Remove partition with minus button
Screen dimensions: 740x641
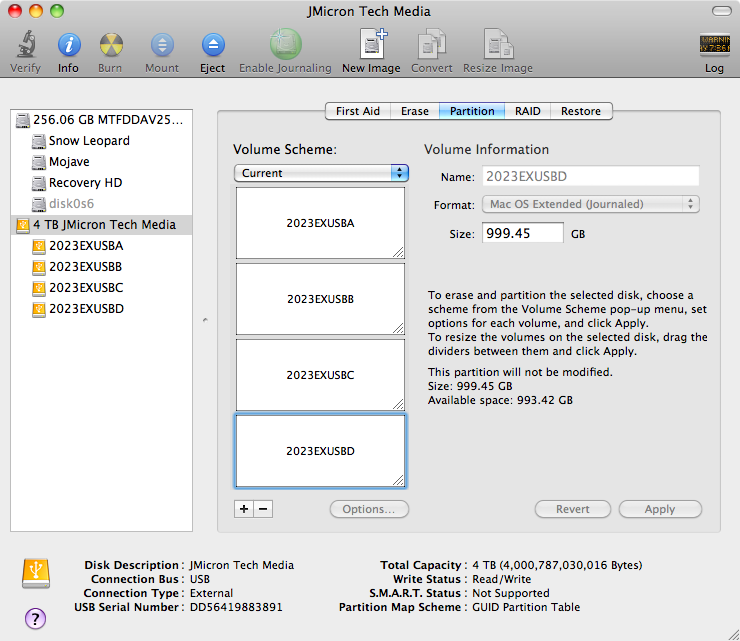(263, 509)
